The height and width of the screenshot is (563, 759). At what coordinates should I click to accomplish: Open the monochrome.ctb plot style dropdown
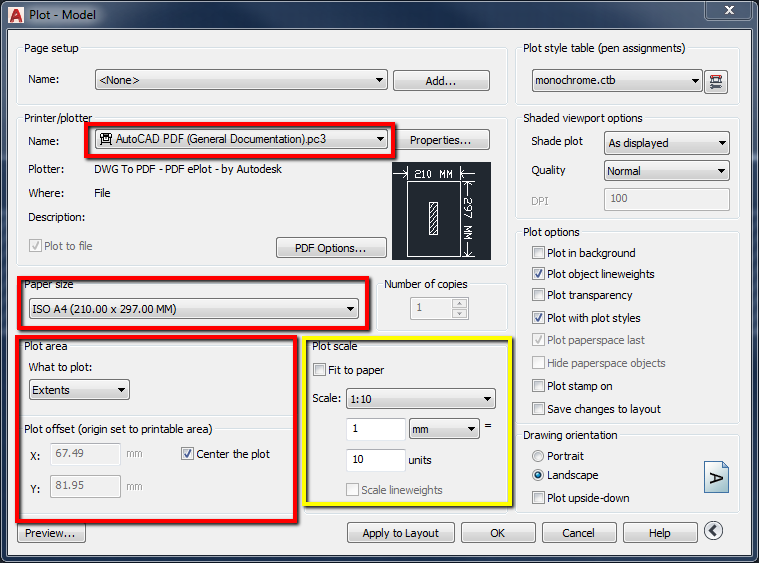(617, 80)
